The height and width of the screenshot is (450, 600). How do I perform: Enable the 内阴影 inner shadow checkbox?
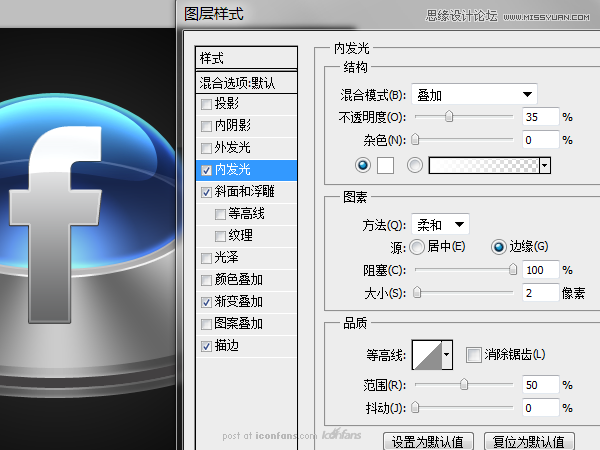click(x=206, y=126)
